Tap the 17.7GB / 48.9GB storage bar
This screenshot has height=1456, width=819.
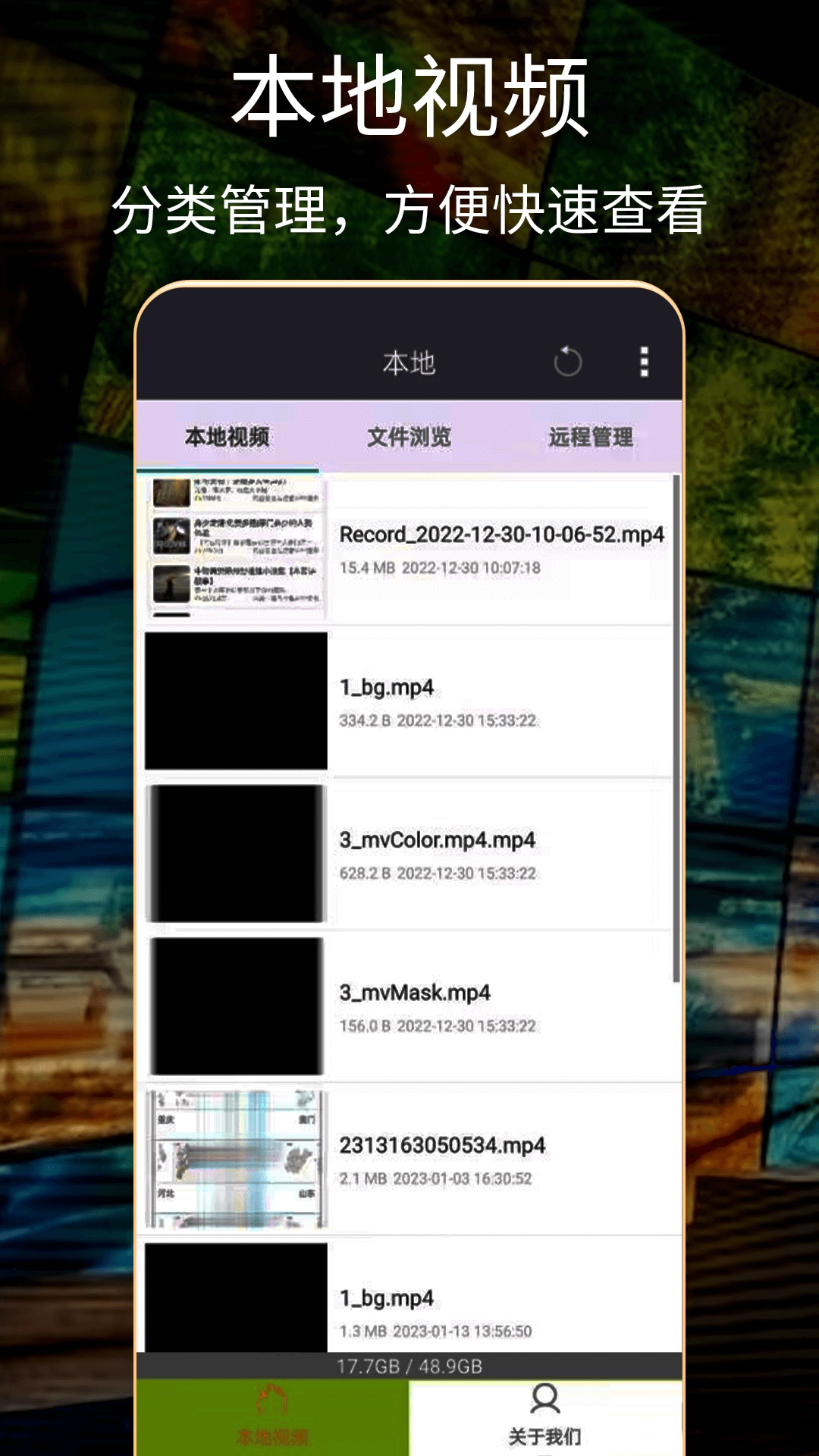[409, 1367]
